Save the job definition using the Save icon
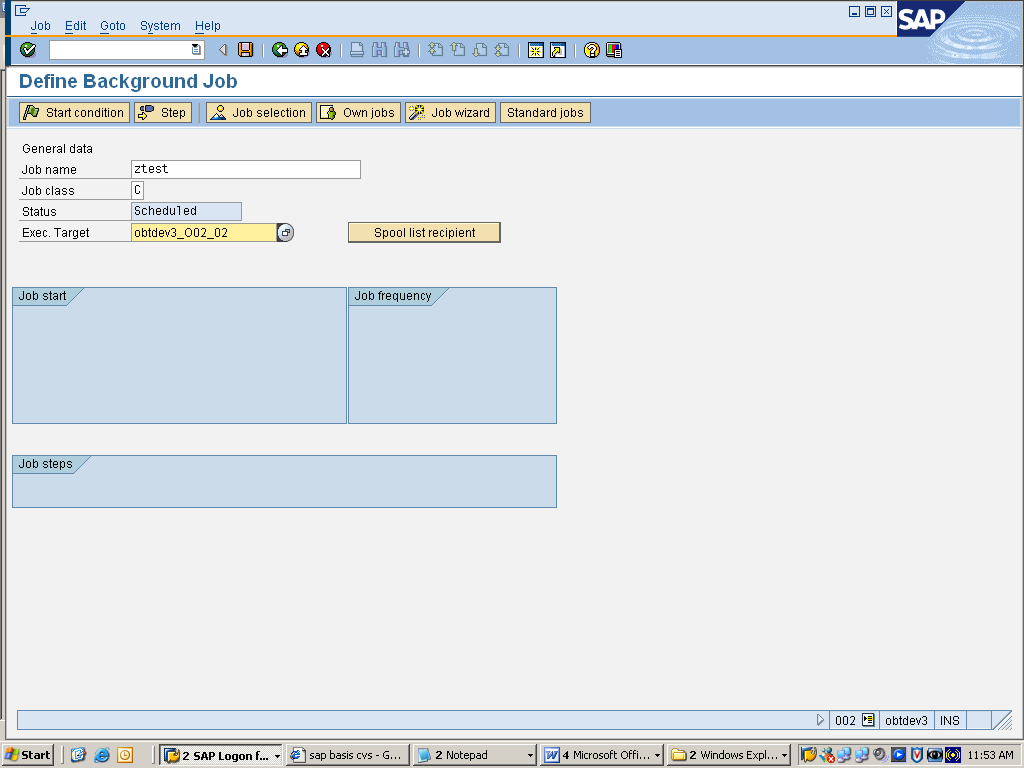The height and width of the screenshot is (768, 1024). tap(245, 49)
